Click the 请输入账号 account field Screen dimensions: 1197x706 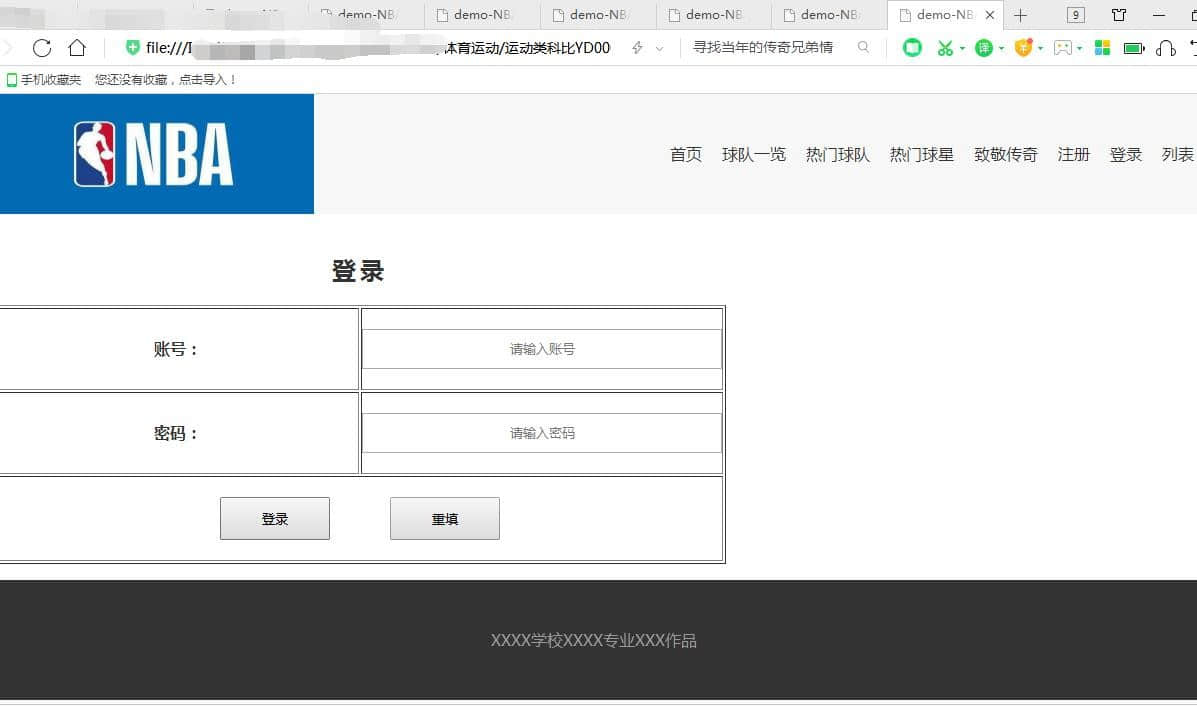pyautogui.click(x=541, y=349)
